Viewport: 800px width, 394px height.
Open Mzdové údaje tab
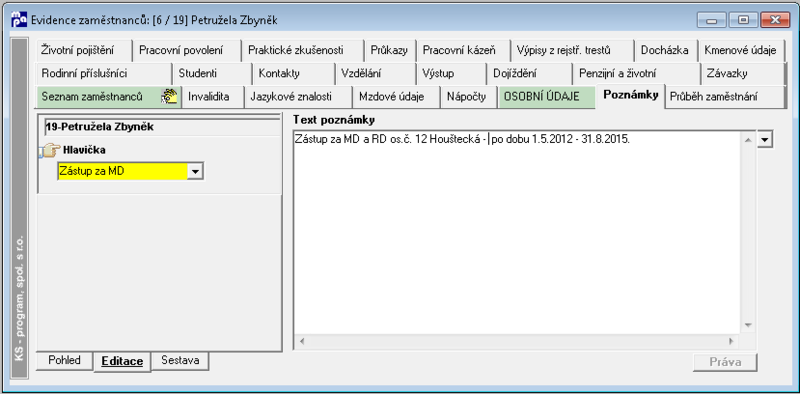pos(396,96)
